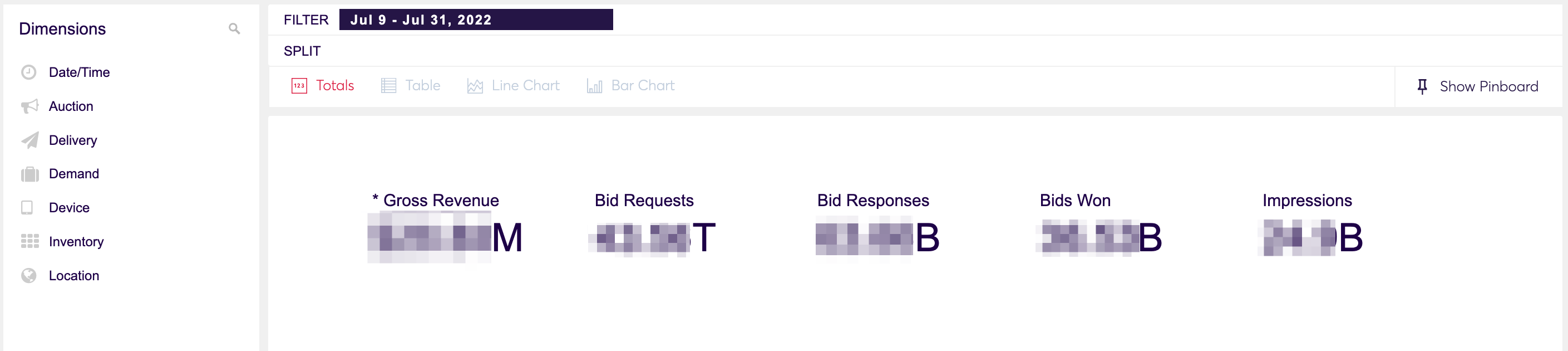Click the Show Pinboard pin icon

pyautogui.click(x=1422, y=86)
